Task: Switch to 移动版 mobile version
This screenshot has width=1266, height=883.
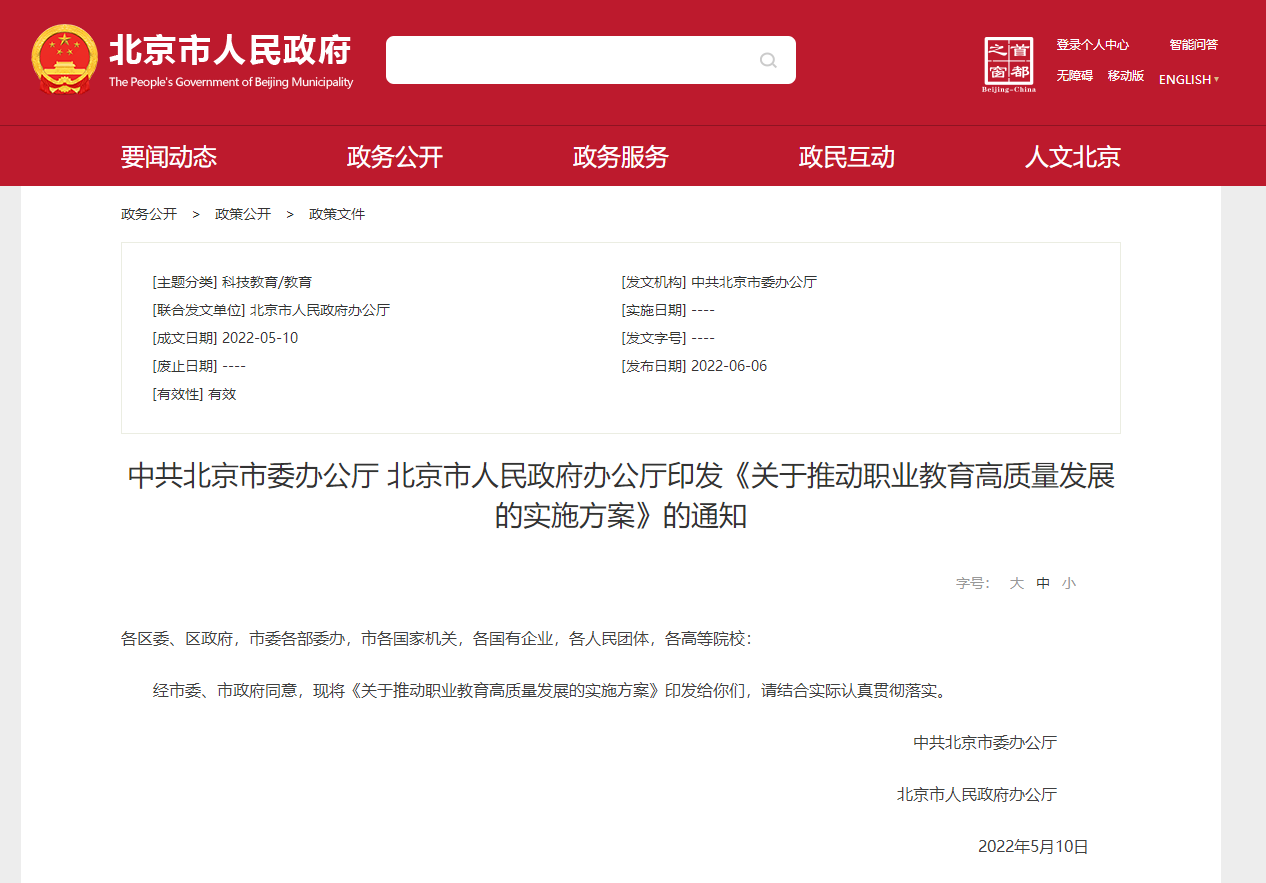Action: click(1126, 76)
